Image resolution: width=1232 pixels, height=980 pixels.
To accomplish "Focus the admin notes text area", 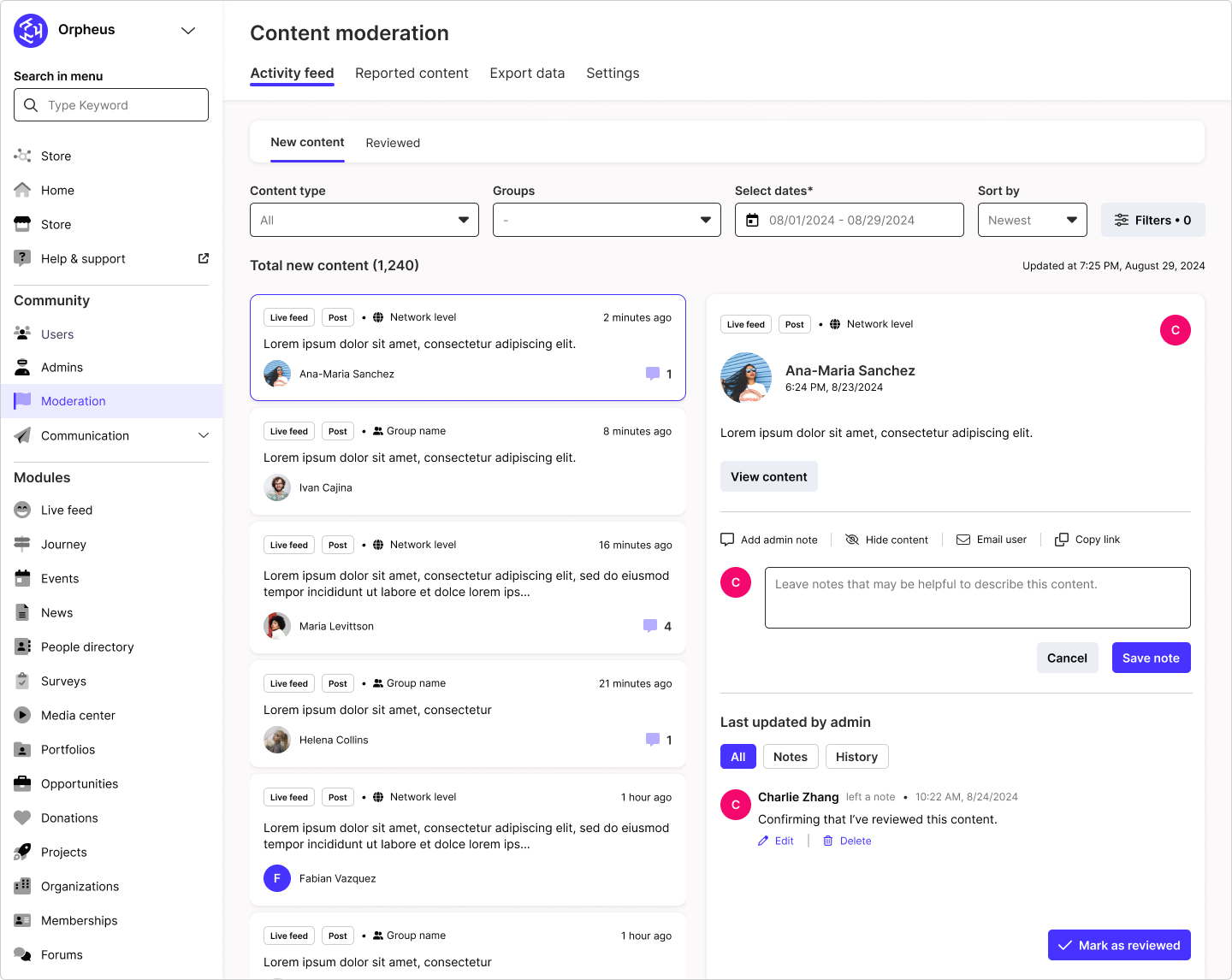I will point(978,598).
